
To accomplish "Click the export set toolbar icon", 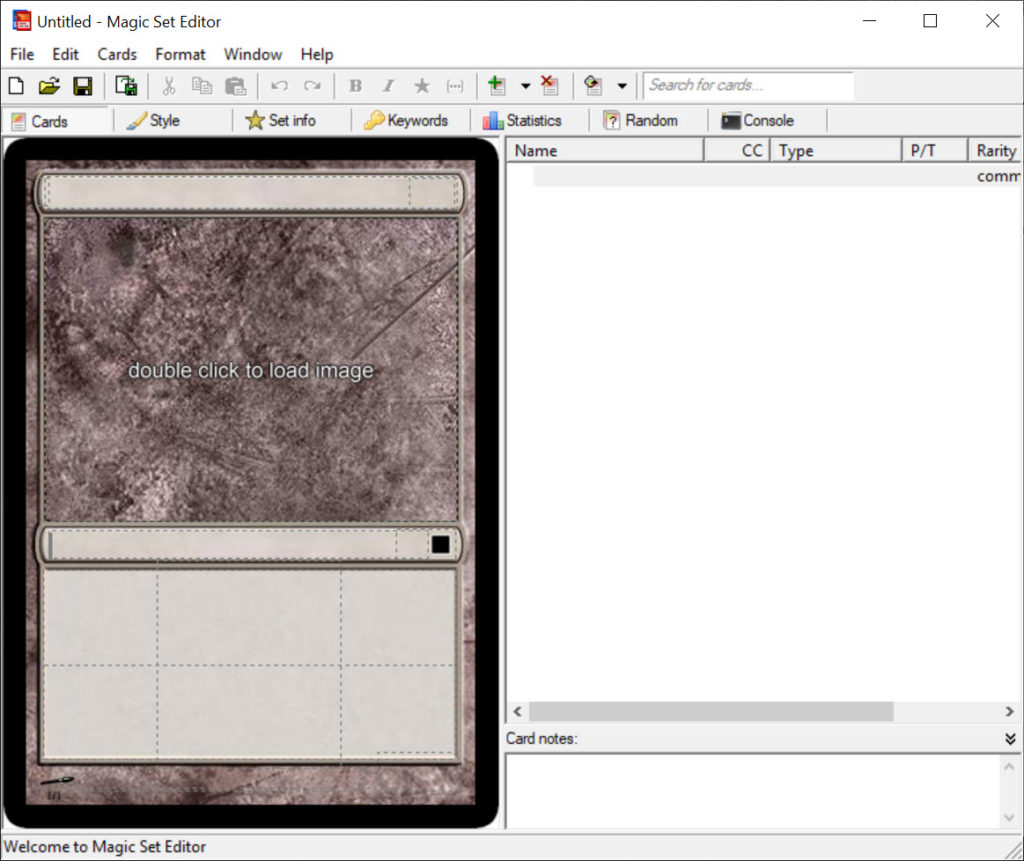I will click(x=126, y=86).
